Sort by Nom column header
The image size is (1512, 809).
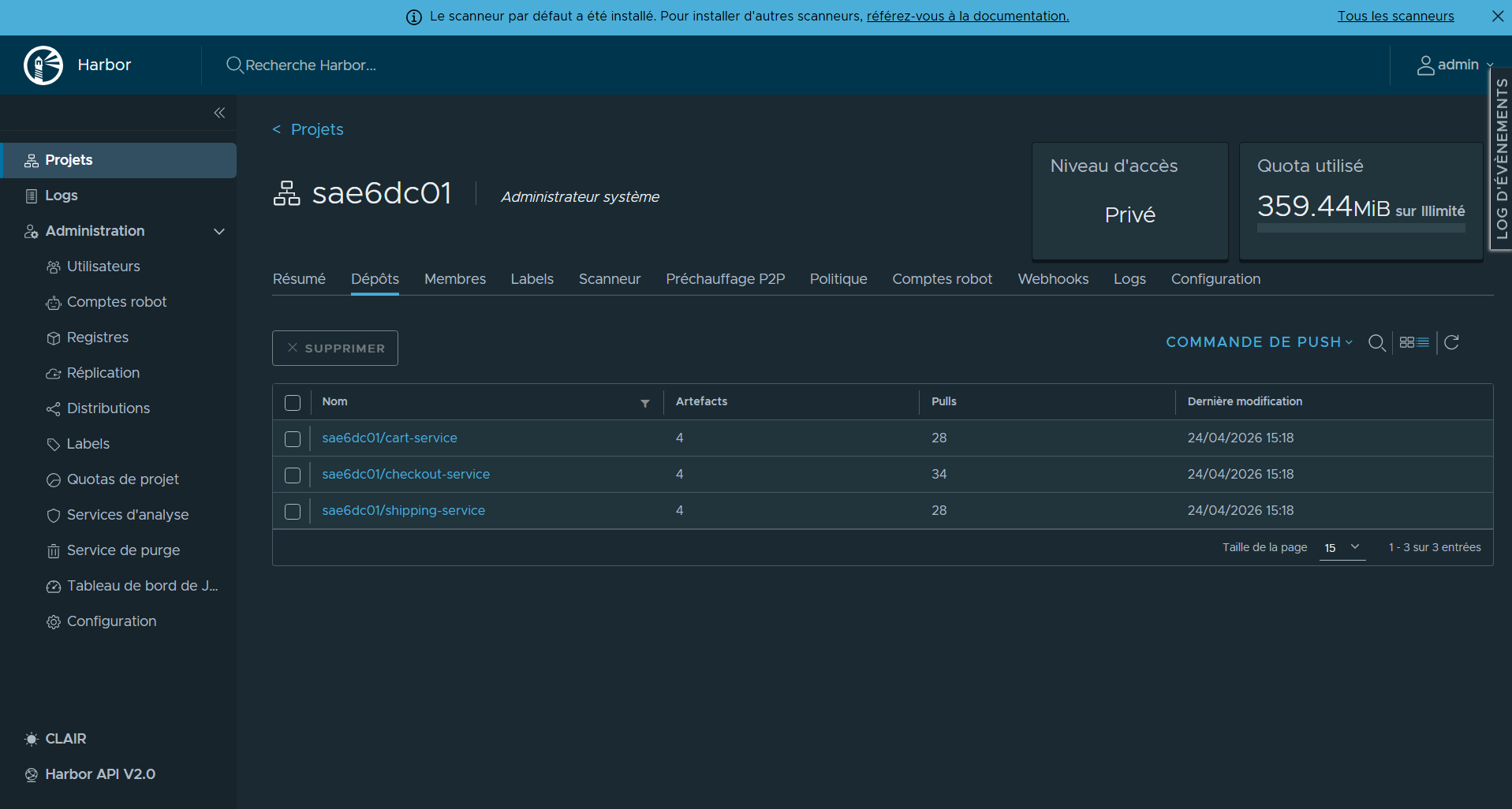(334, 401)
